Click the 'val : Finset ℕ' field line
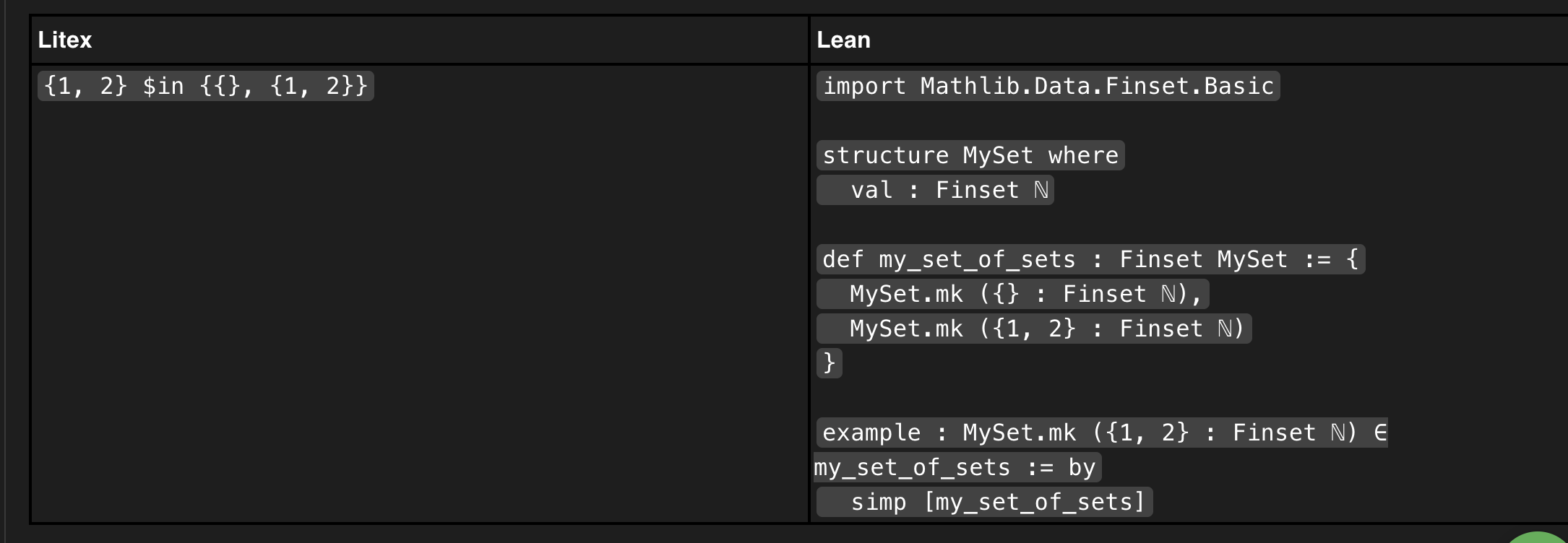 coord(935,190)
